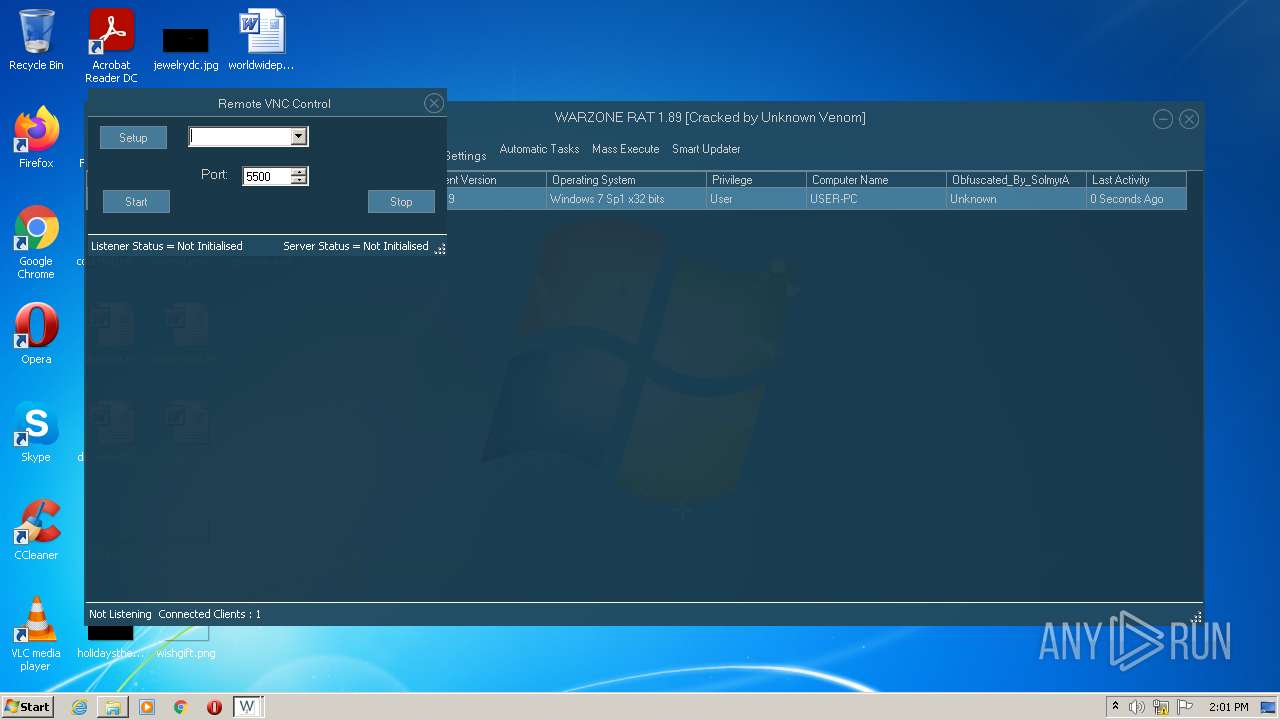Open the Smart Updater menu
Viewport: 1280px width, 720px height.
pos(706,149)
